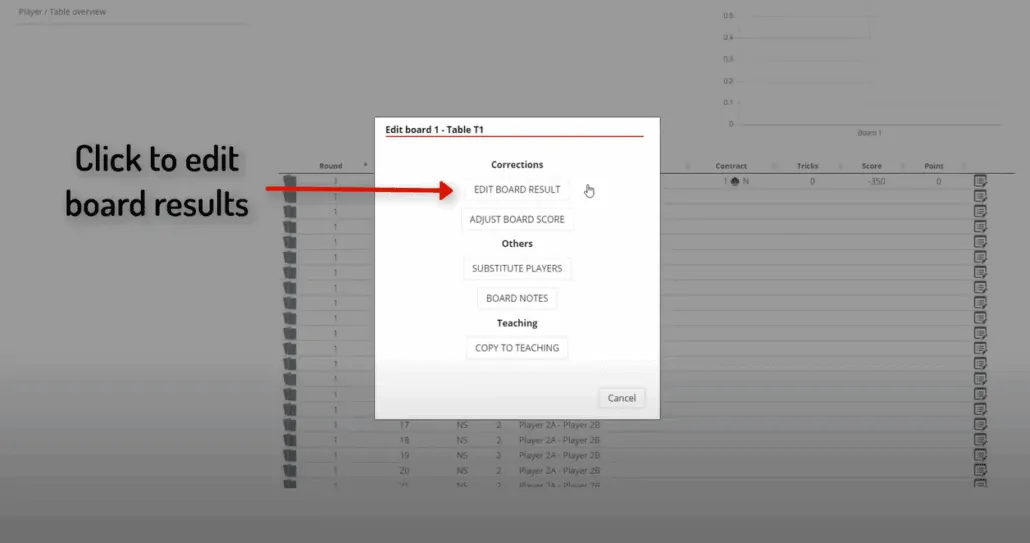Select Copy to Teaching button
Image resolution: width=1030 pixels, height=543 pixels.
tap(517, 348)
